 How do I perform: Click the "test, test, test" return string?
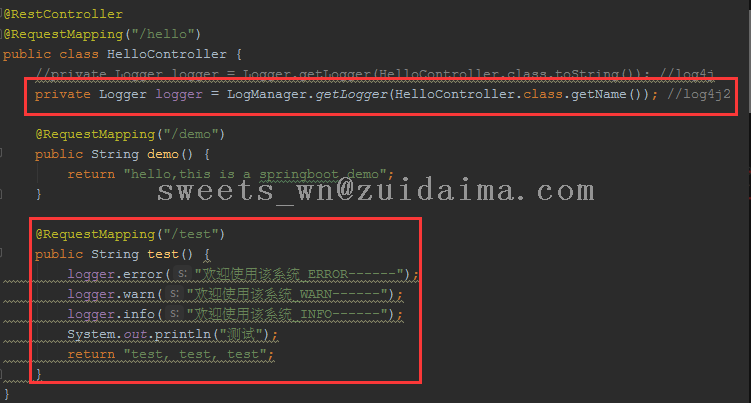coord(195,354)
